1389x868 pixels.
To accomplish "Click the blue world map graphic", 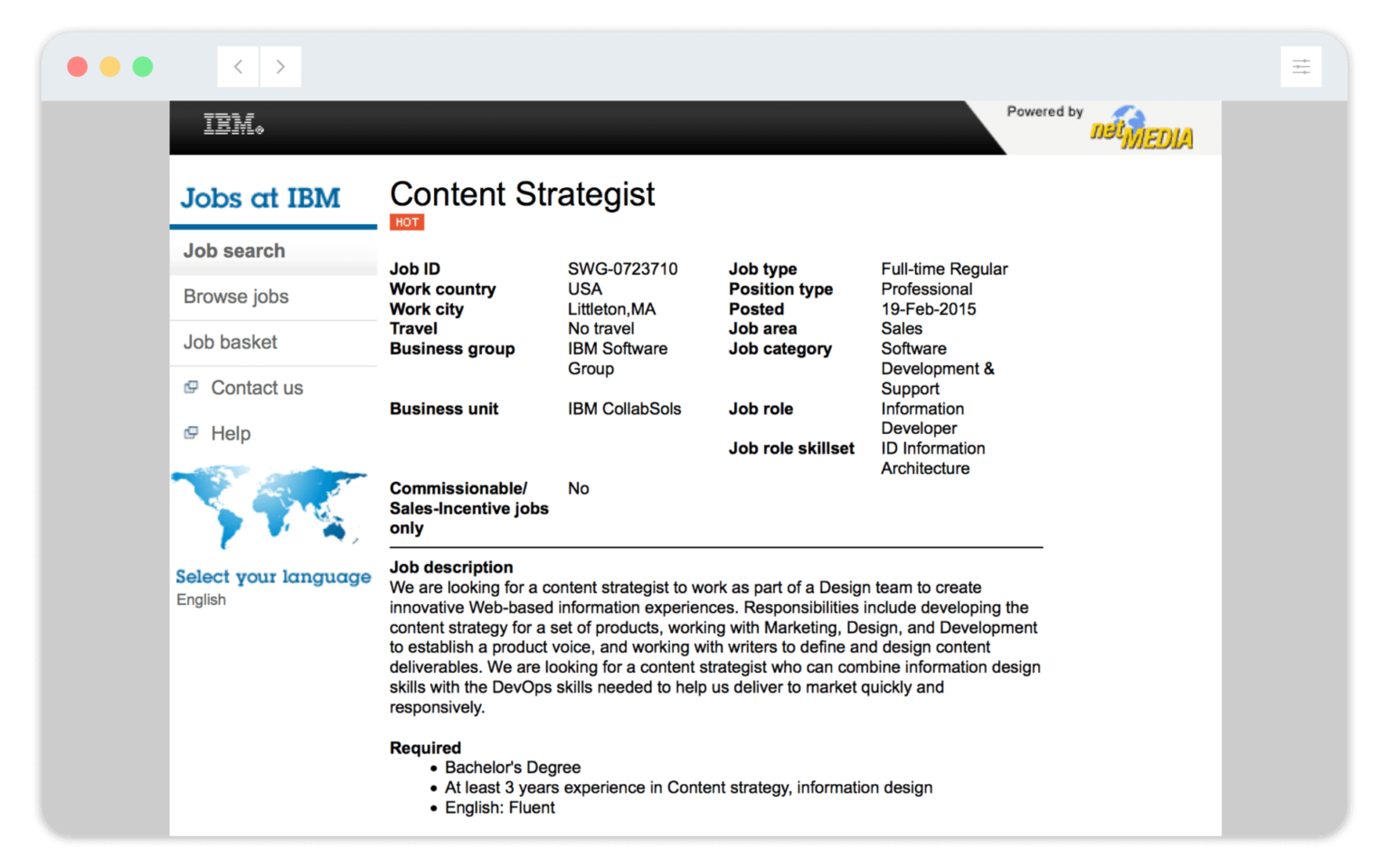I will 271,506.
